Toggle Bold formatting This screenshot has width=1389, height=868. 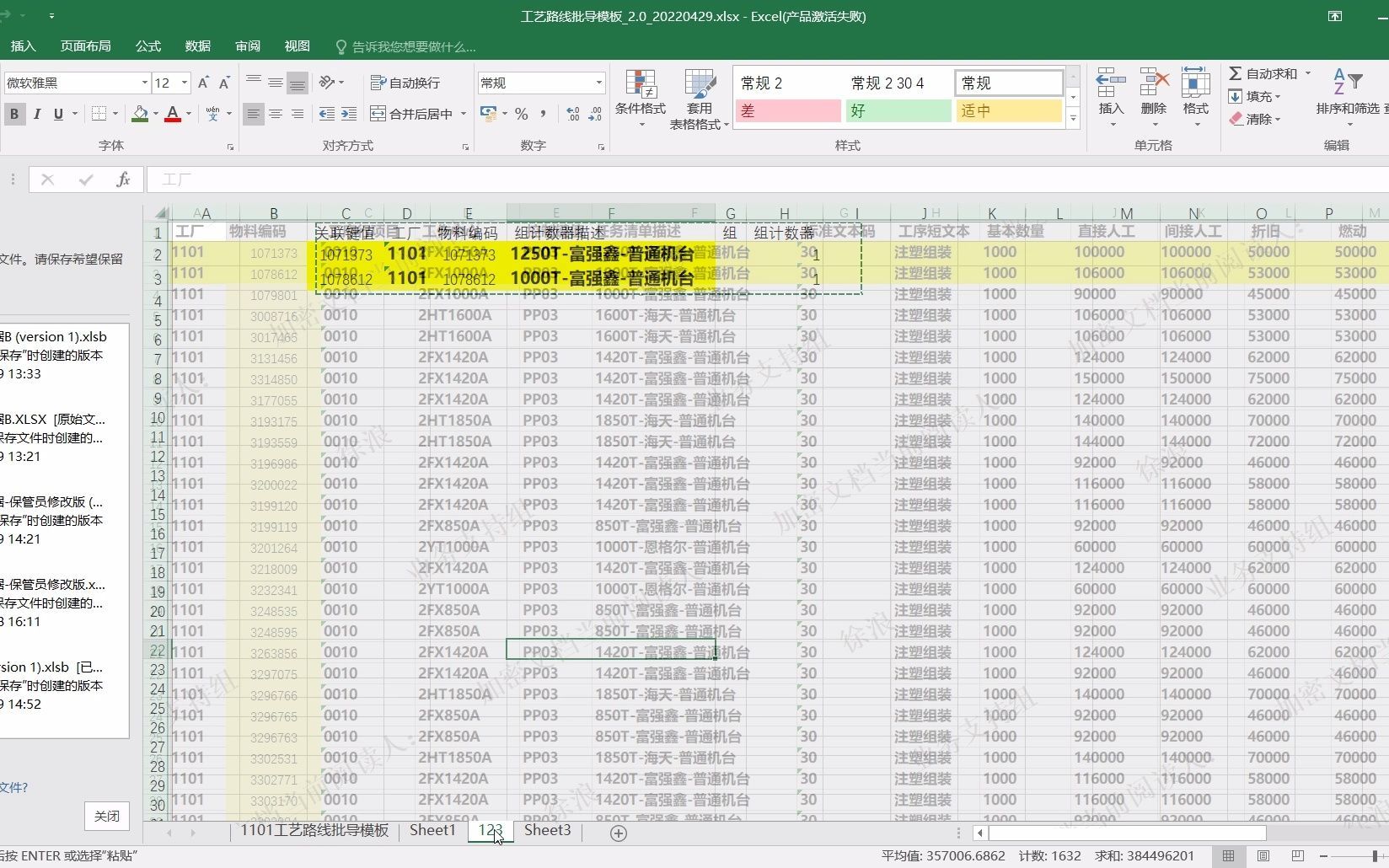(14, 114)
